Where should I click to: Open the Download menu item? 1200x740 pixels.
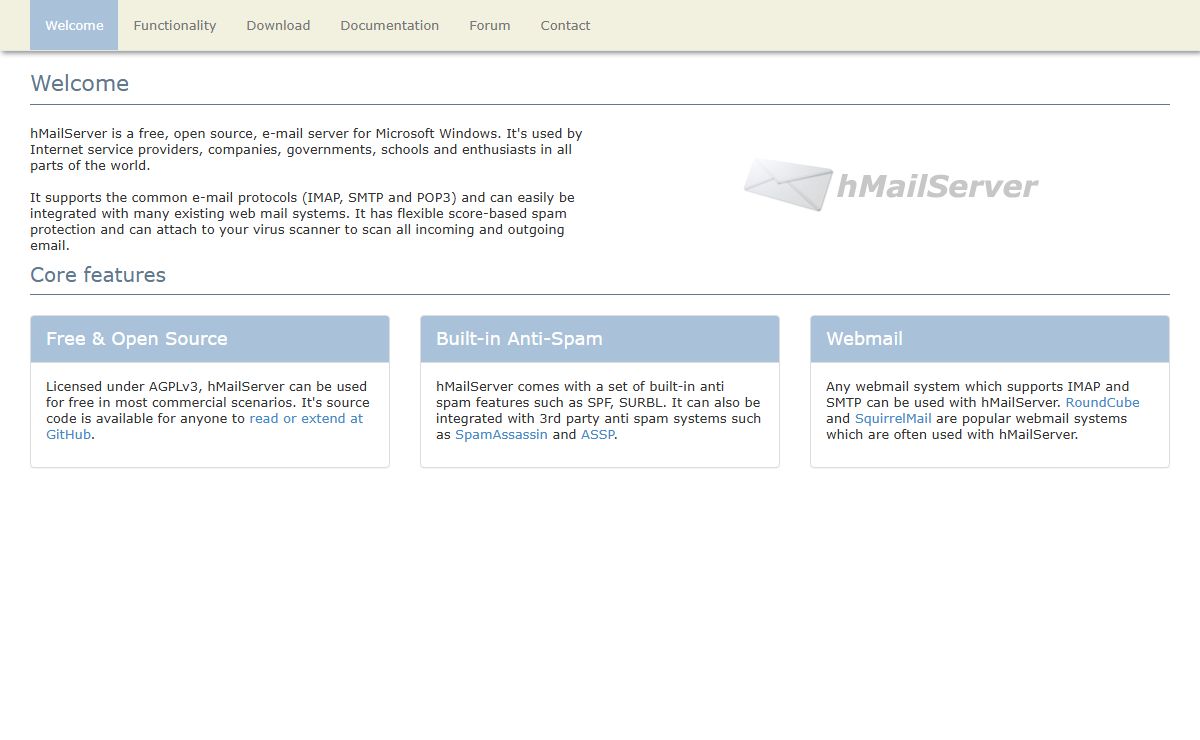click(278, 25)
